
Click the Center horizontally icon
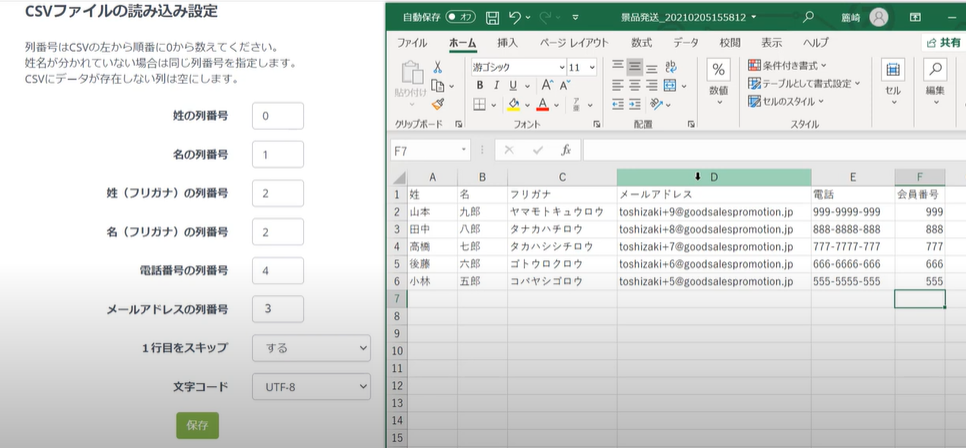tap(635, 86)
